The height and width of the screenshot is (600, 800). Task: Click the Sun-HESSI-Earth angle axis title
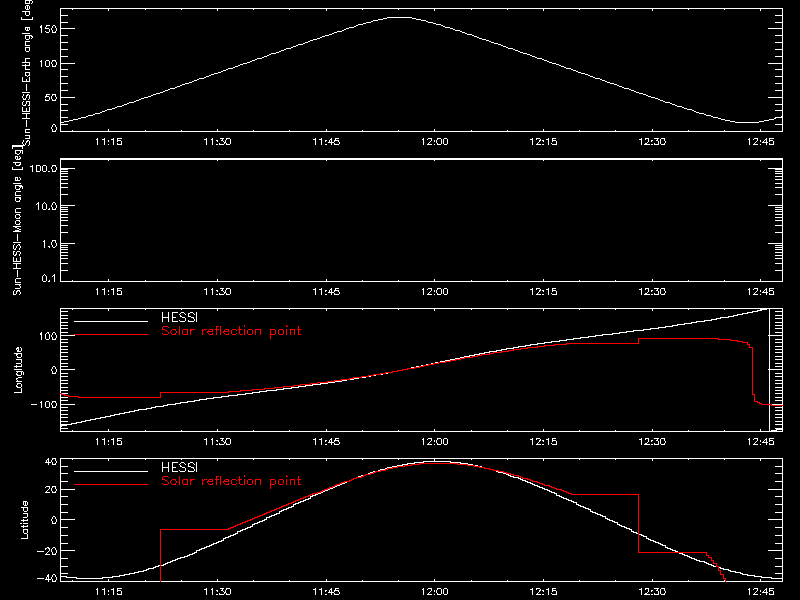pos(27,73)
